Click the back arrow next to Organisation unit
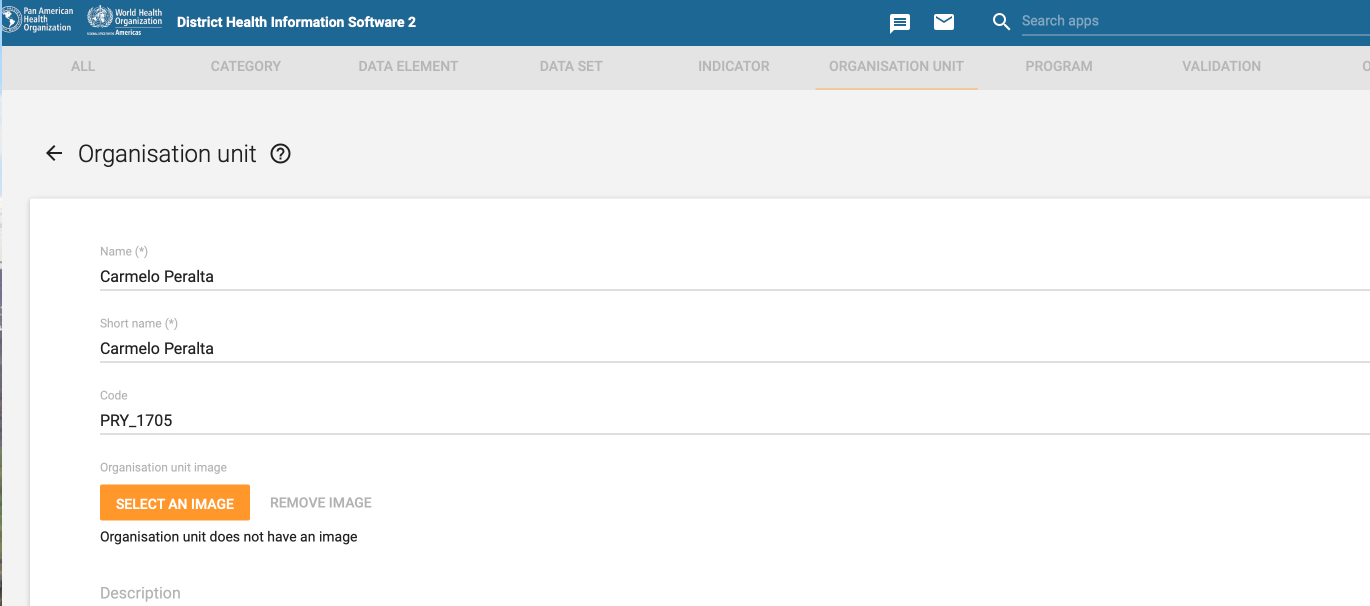This screenshot has height=606, width=1370. tap(53, 153)
